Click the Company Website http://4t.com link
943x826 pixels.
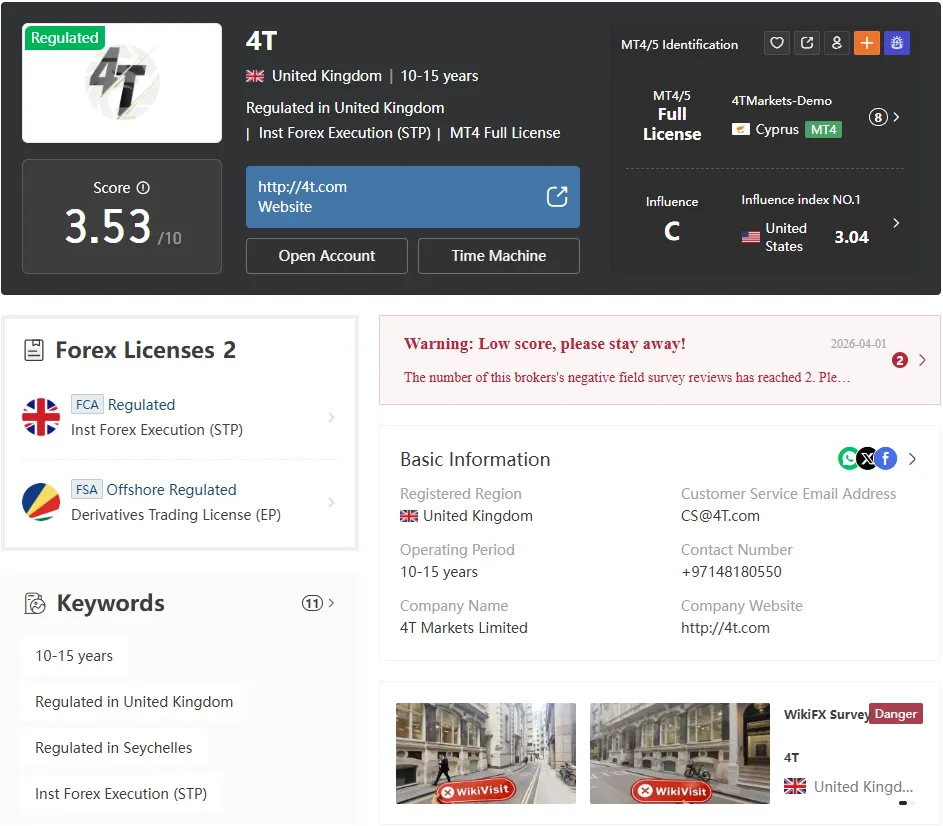pyautogui.click(x=725, y=627)
